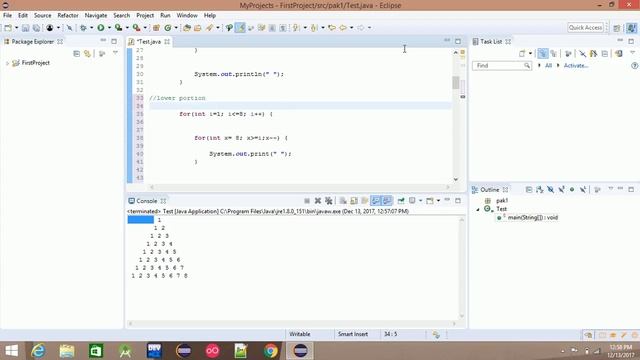Toggle Link with Editor in Package Explorer

click(87, 53)
